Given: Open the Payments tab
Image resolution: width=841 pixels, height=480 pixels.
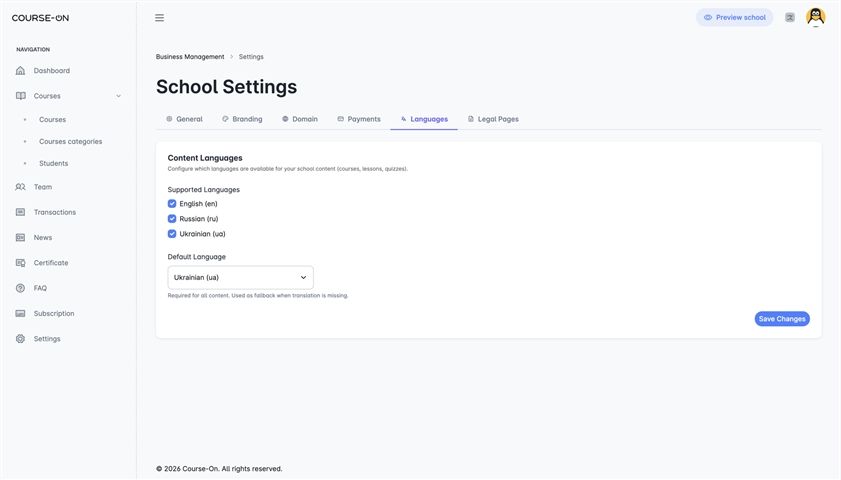Looking at the screenshot, I should pyautogui.click(x=359, y=119).
